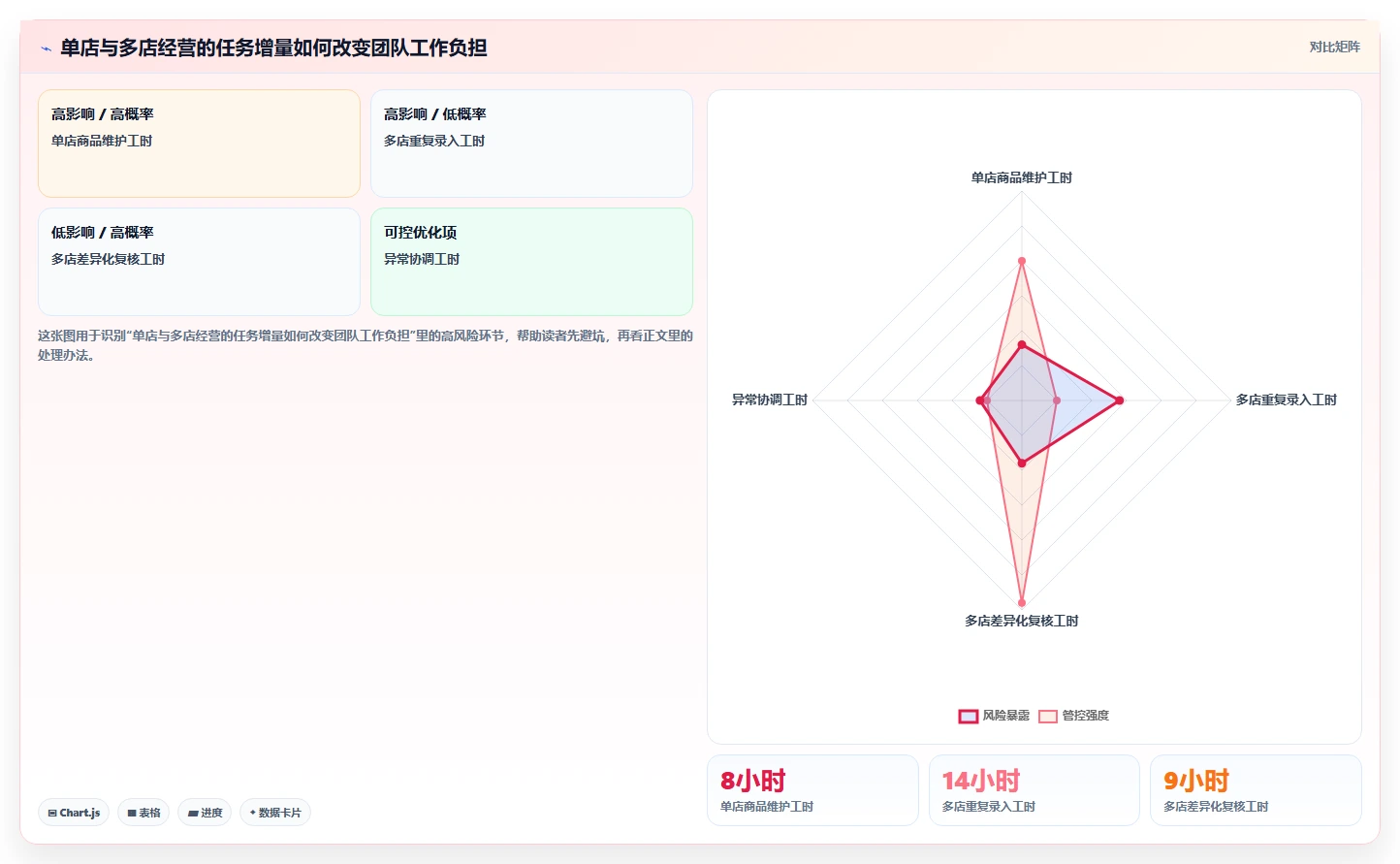Select the 低影响 / 高概率 matrix card
Viewport: 1400px width, 864px height.
(199, 262)
